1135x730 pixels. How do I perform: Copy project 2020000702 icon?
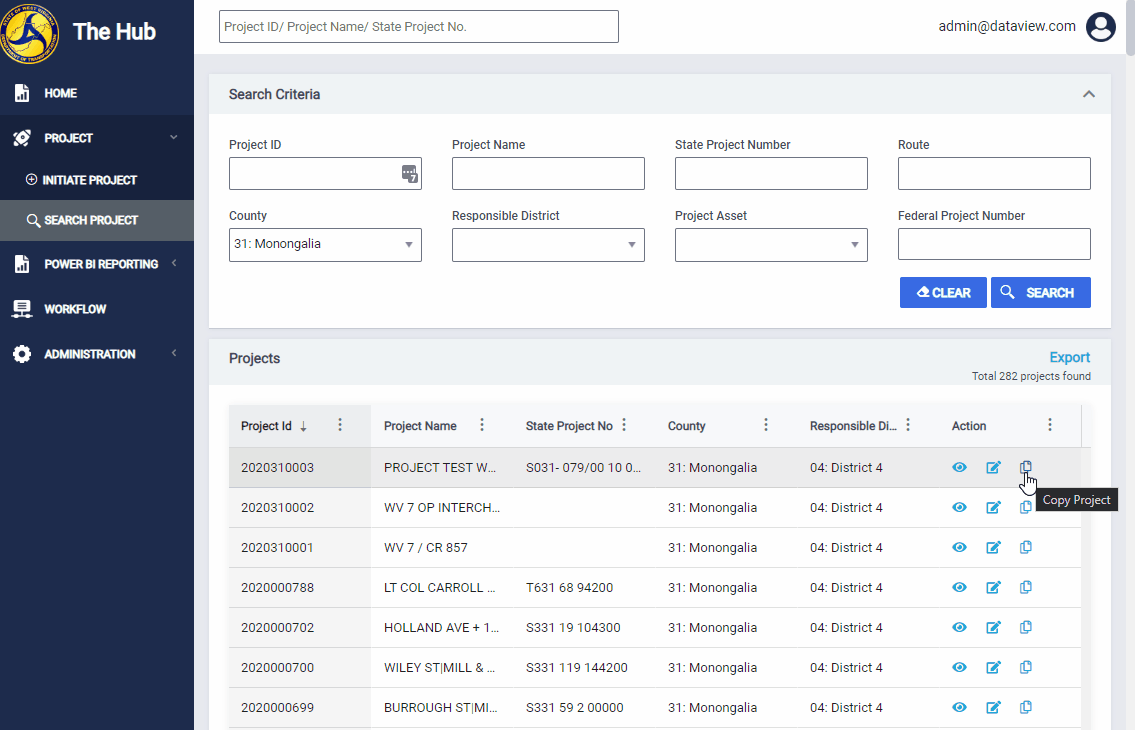tap(1026, 627)
